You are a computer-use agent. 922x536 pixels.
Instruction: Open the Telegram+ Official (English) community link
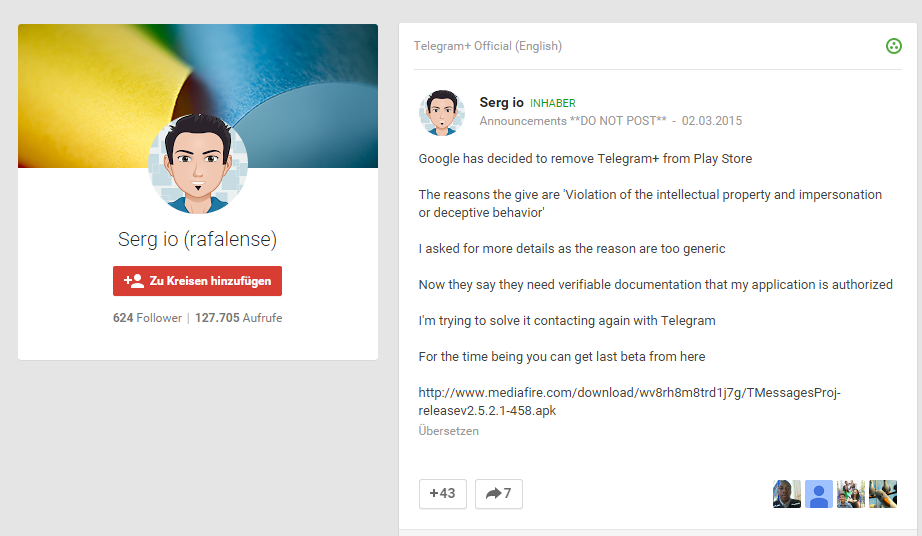pos(488,46)
